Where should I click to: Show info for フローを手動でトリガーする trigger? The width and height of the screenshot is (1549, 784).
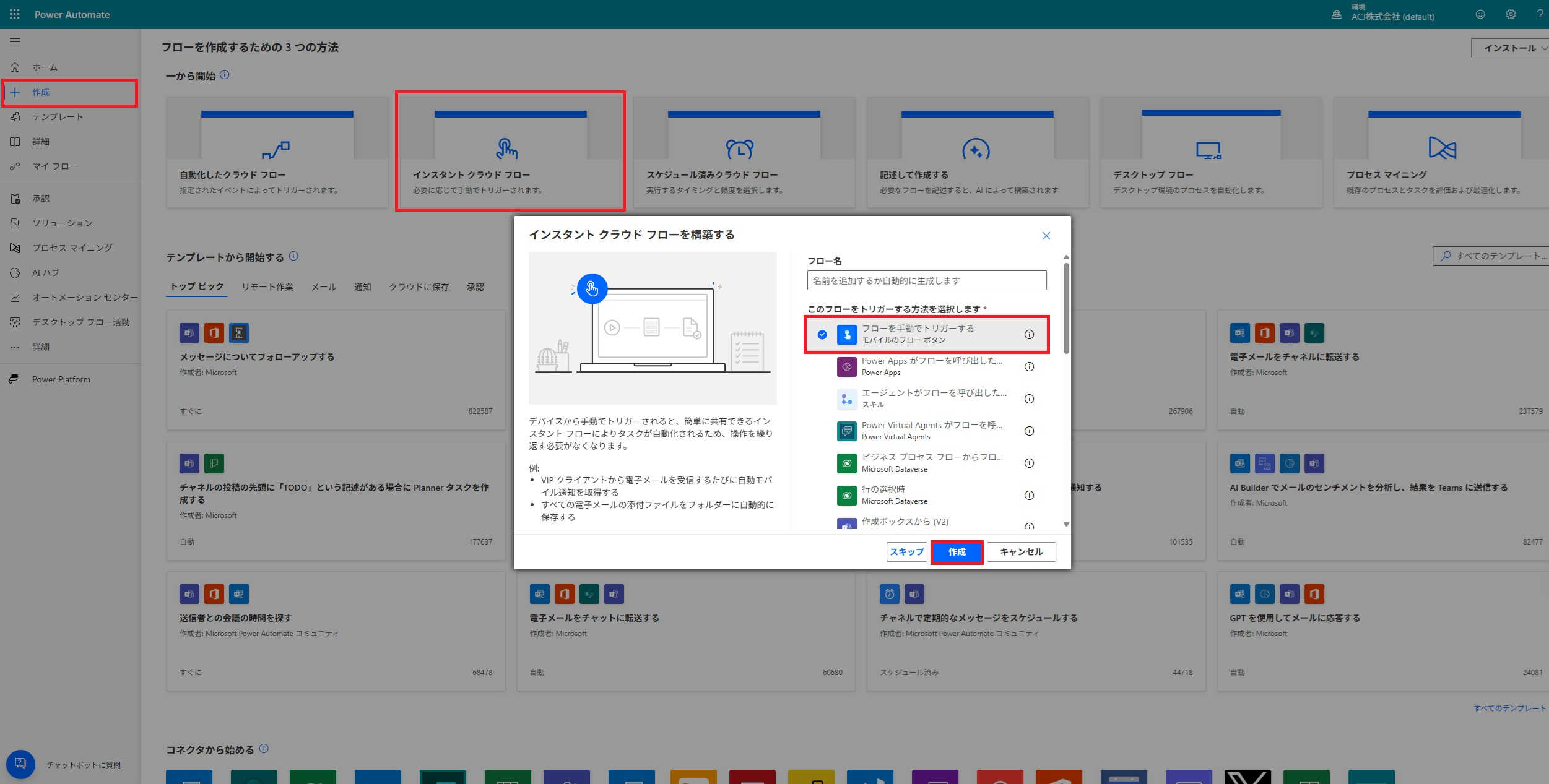pos(1029,334)
